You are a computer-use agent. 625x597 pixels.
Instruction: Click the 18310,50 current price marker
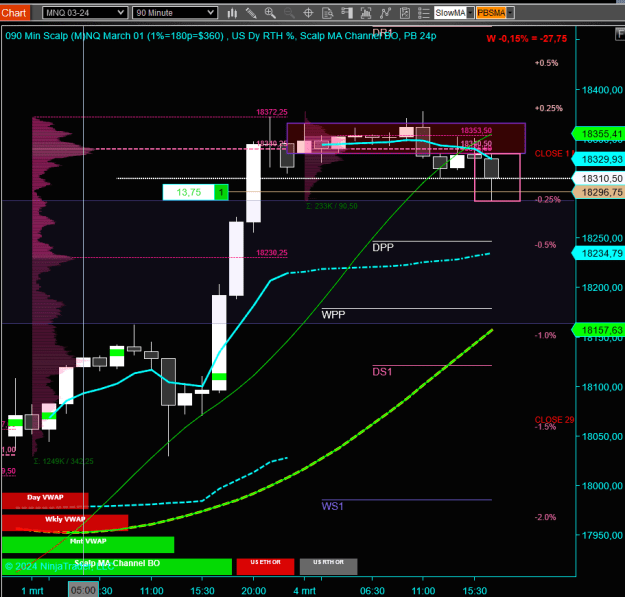coord(598,178)
